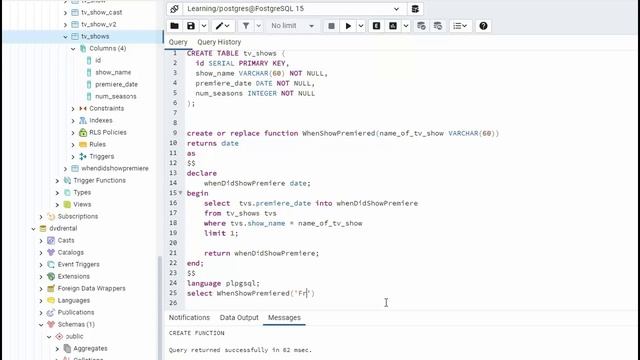This screenshot has height=360, width=640.
Task: Select Foreign Data Wrappers item
Action: click(91, 289)
